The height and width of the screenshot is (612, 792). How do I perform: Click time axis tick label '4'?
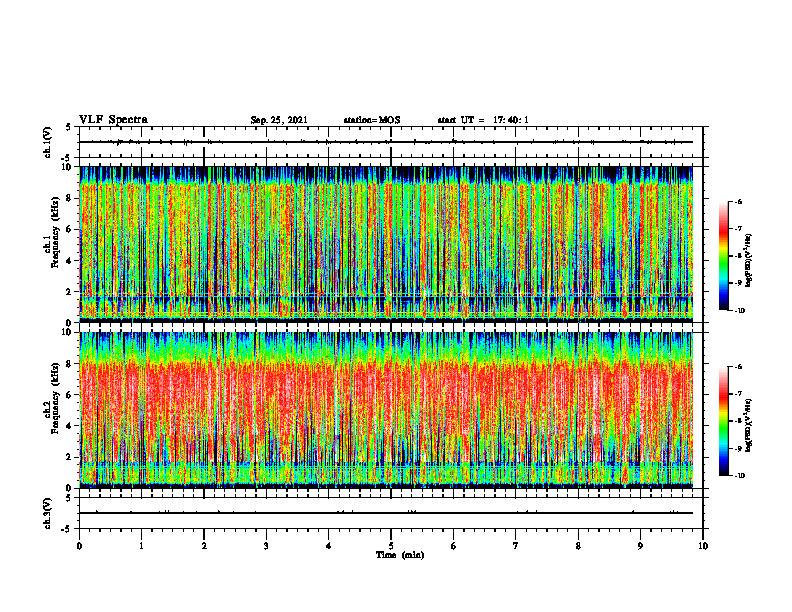329,546
